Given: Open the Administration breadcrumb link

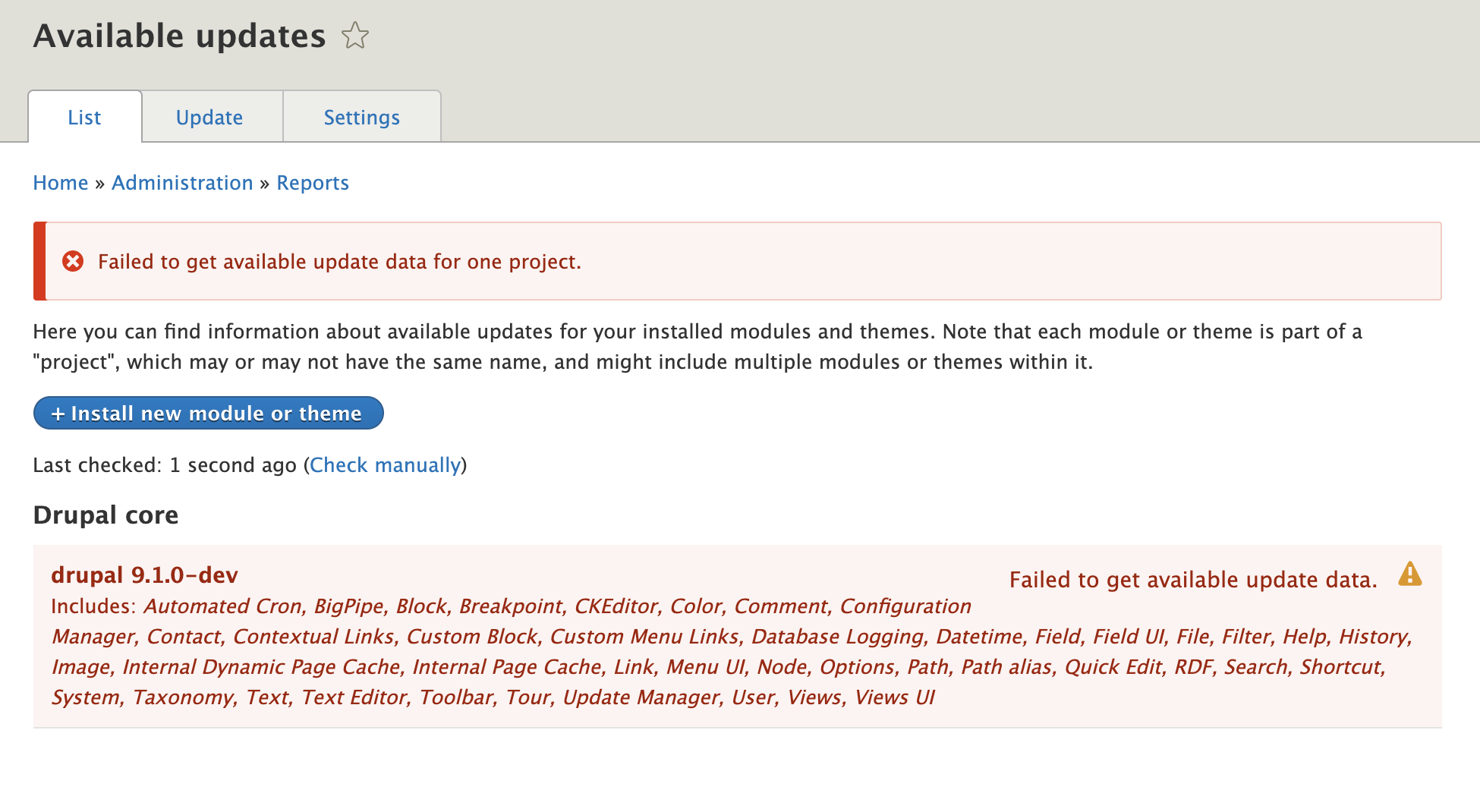Looking at the screenshot, I should click(x=182, y=183).
